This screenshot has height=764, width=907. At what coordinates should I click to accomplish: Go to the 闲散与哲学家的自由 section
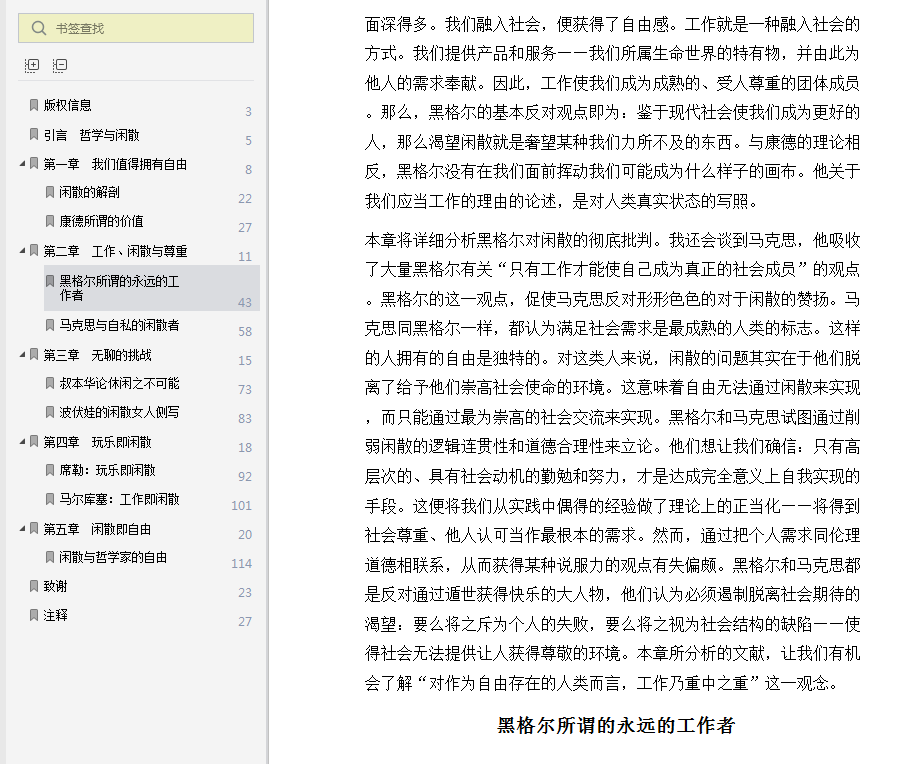point(113,557)
